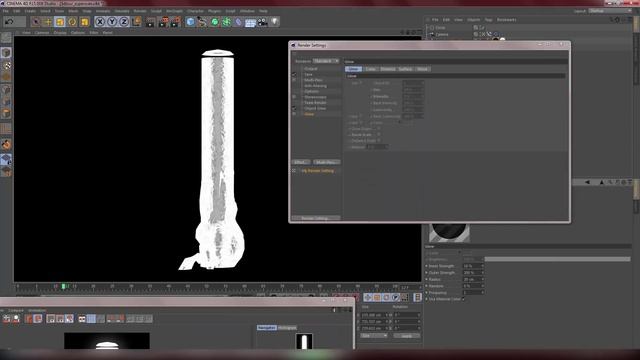Select My Render Setting preset
The height and width of the screenshot is (360, 640).
click(x=318, y=171)
